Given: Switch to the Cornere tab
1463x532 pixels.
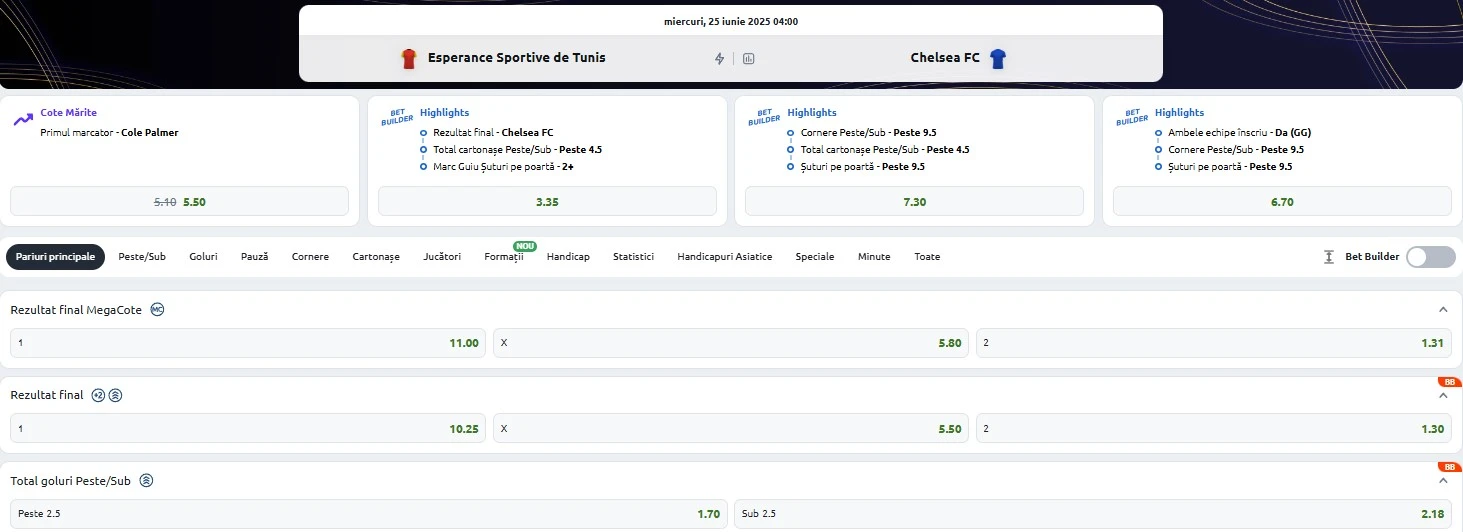Looking at the screenshot, I should pos(310,257).
